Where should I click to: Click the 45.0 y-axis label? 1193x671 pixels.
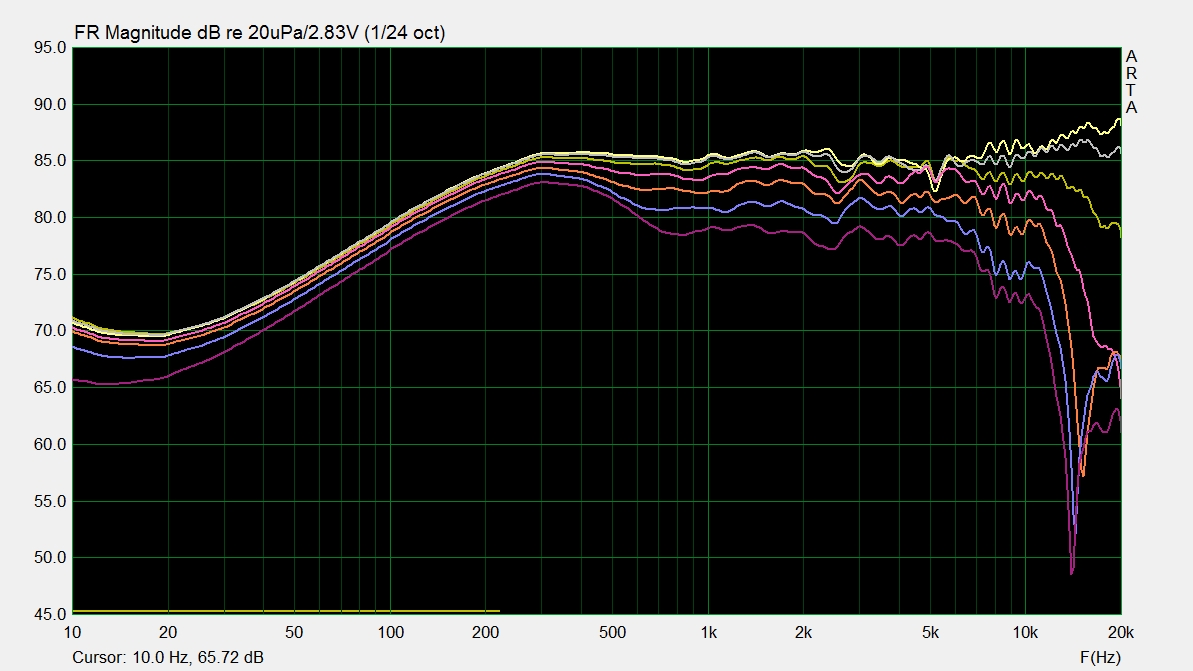tap(48, 614)
